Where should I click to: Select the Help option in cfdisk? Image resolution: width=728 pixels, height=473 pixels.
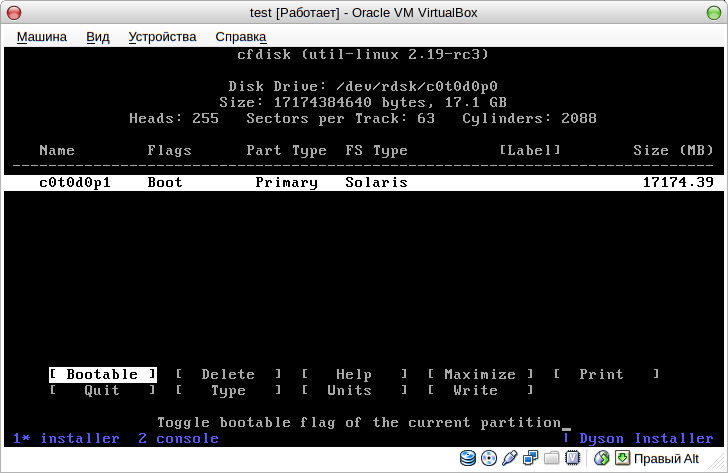[354, 374]
